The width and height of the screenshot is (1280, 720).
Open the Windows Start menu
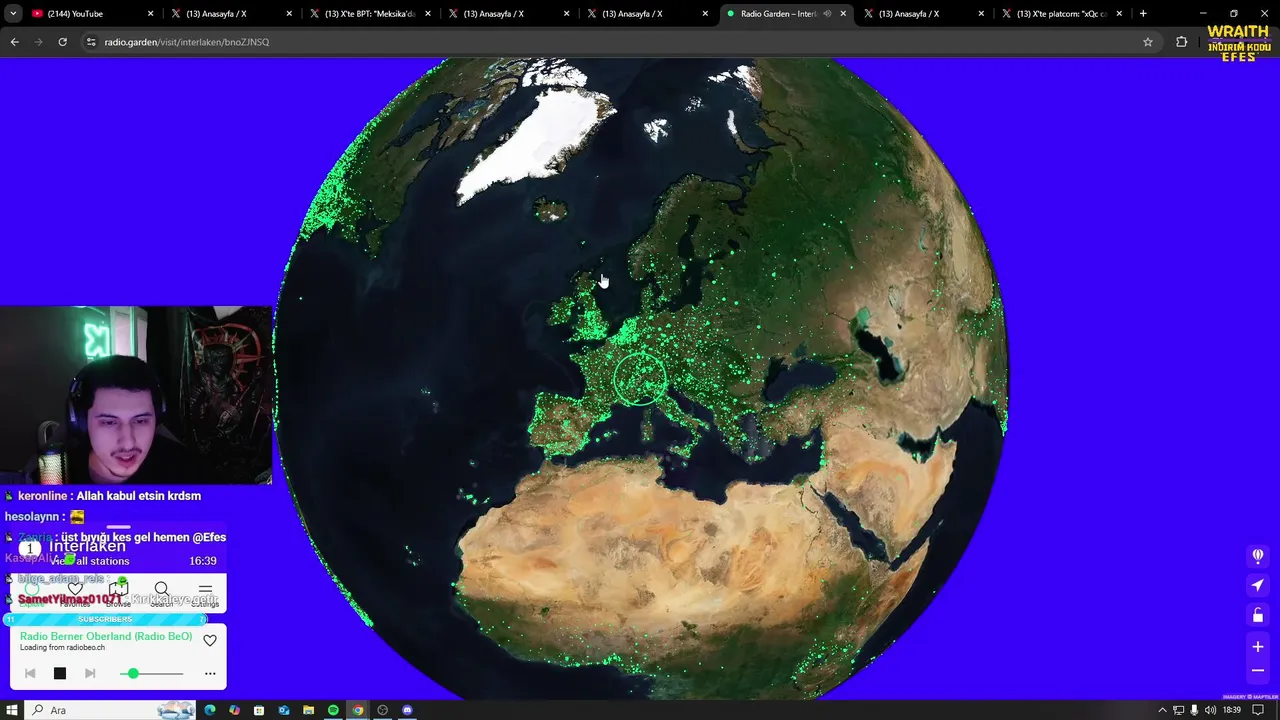(x=12, y=710)
